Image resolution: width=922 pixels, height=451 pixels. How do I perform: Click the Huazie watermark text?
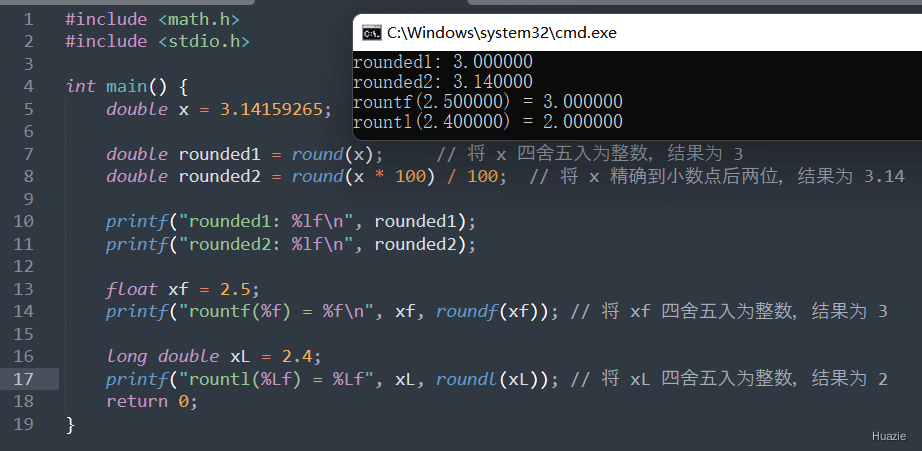coord(888,436)
